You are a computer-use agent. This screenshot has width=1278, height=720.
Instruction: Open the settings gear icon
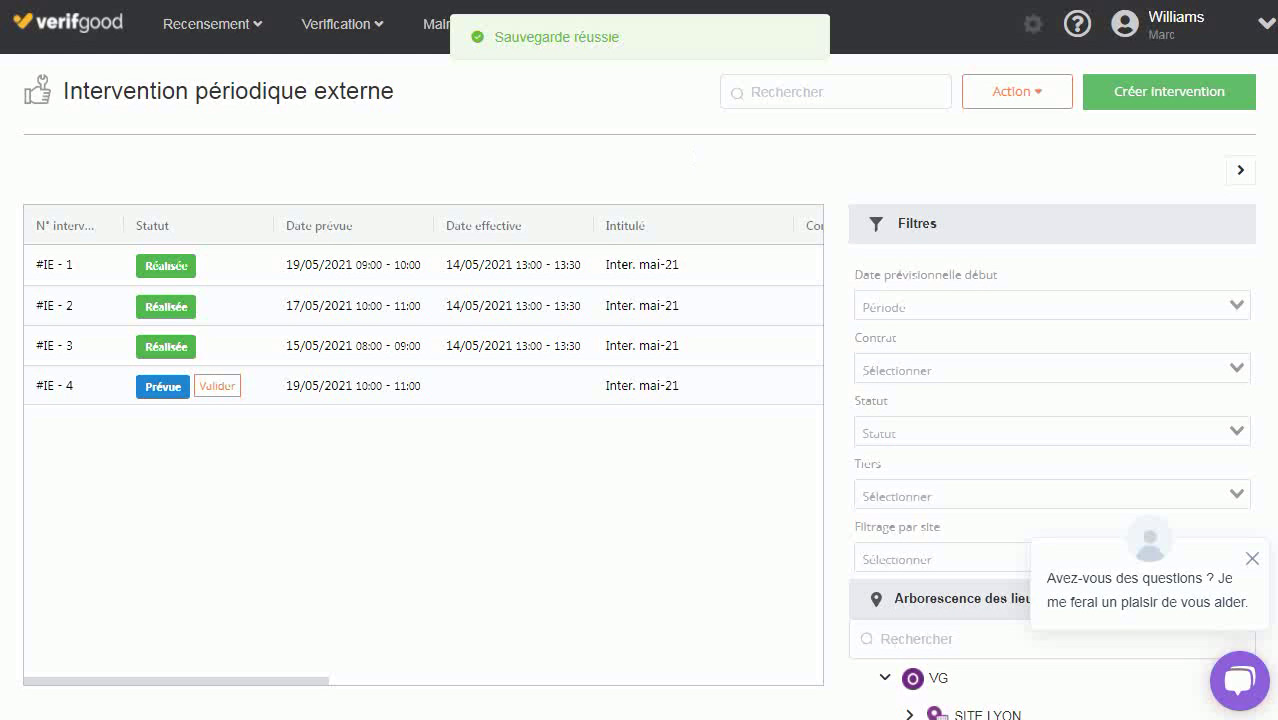pos(1033,24)
